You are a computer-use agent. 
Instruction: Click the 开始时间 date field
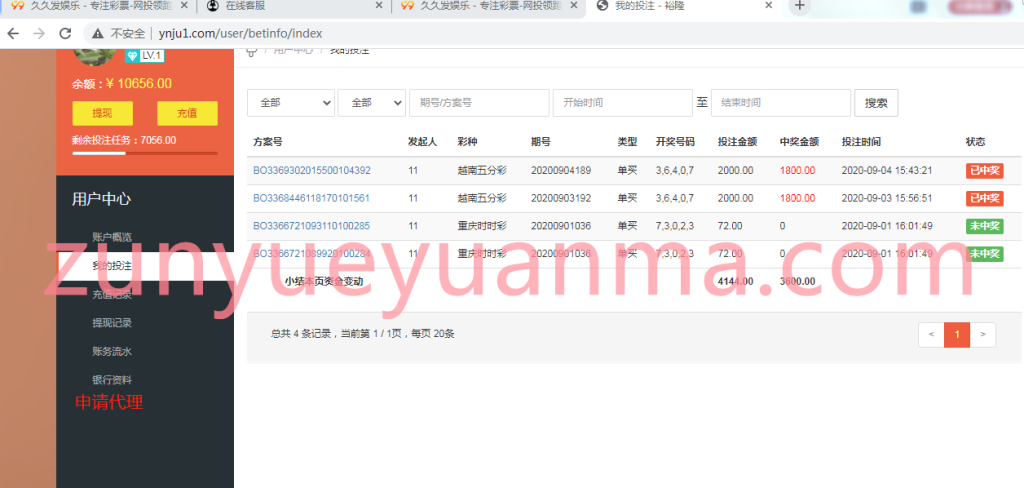click(x=622, y=103)
